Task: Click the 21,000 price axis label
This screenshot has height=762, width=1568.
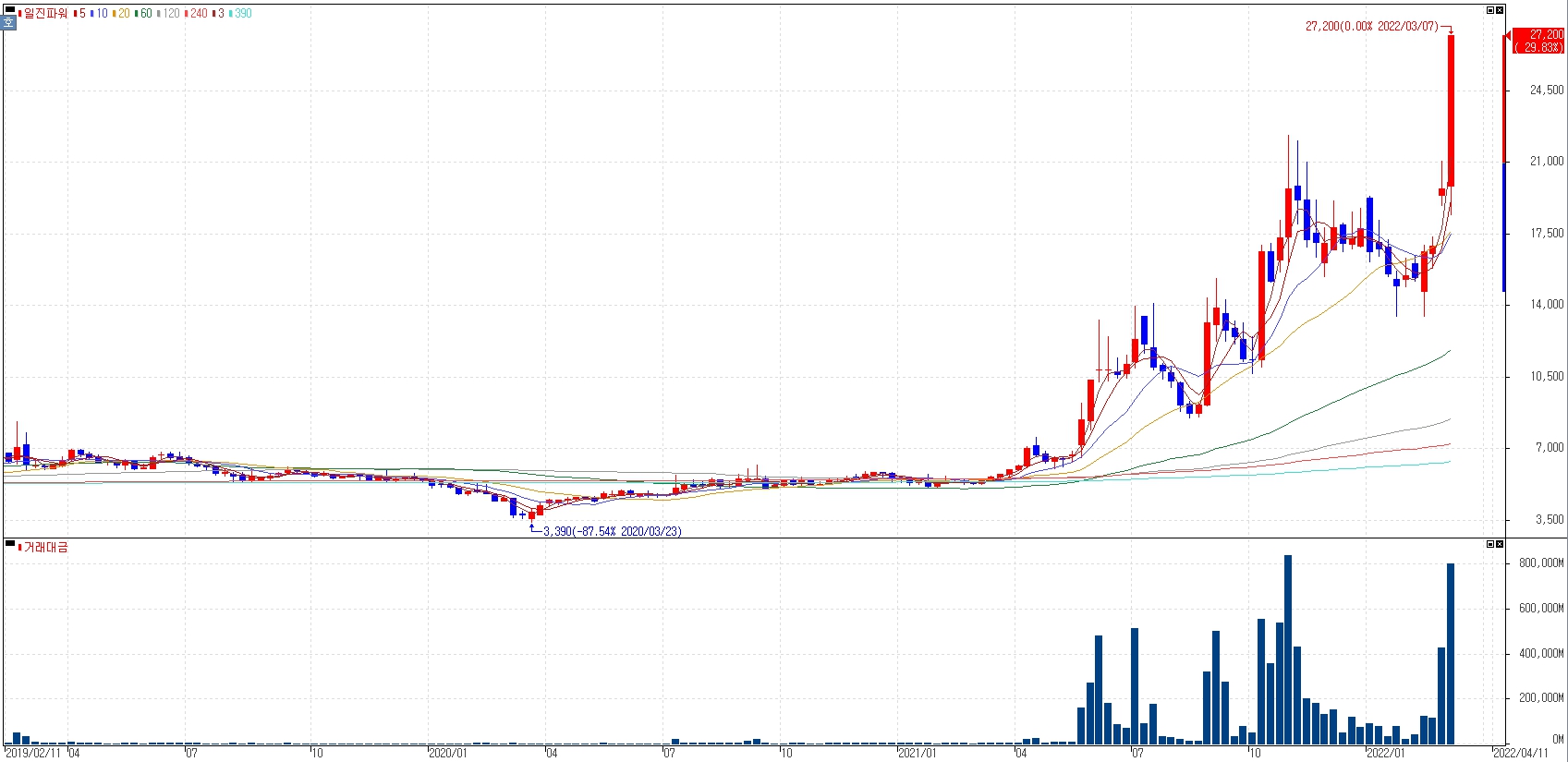Action: pyautogui.click(x=1547, y=161)
